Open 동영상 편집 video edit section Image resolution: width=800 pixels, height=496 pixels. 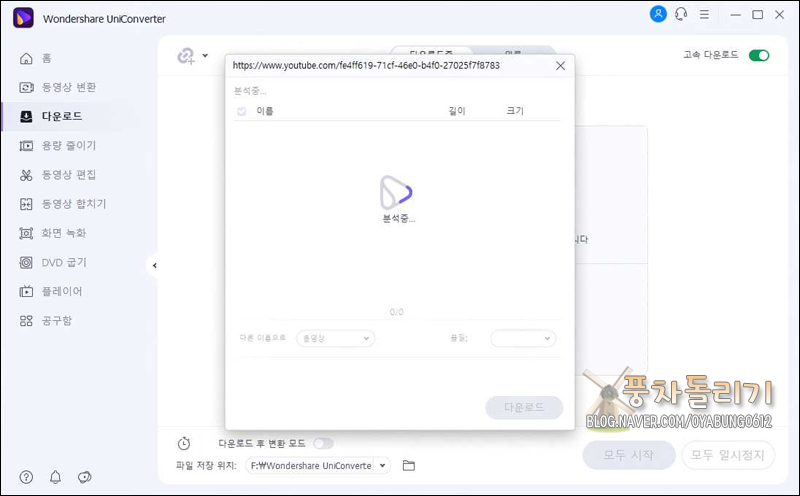click(58, 175)
